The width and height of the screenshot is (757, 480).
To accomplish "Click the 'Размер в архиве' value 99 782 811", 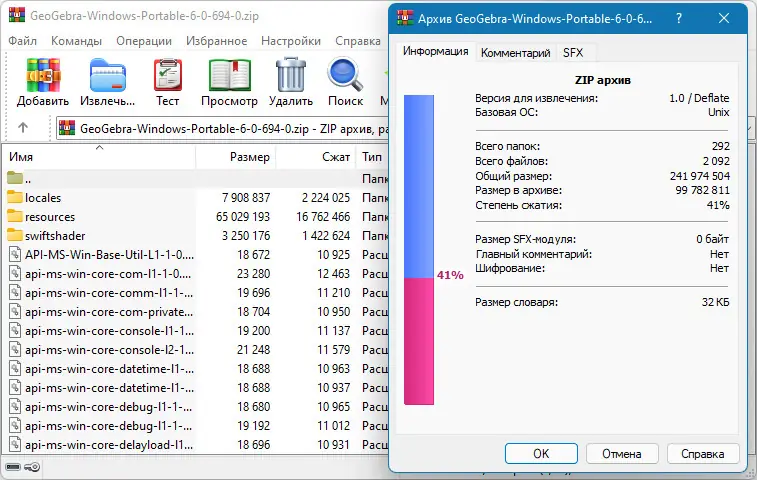I will click(x=702, y=190).
